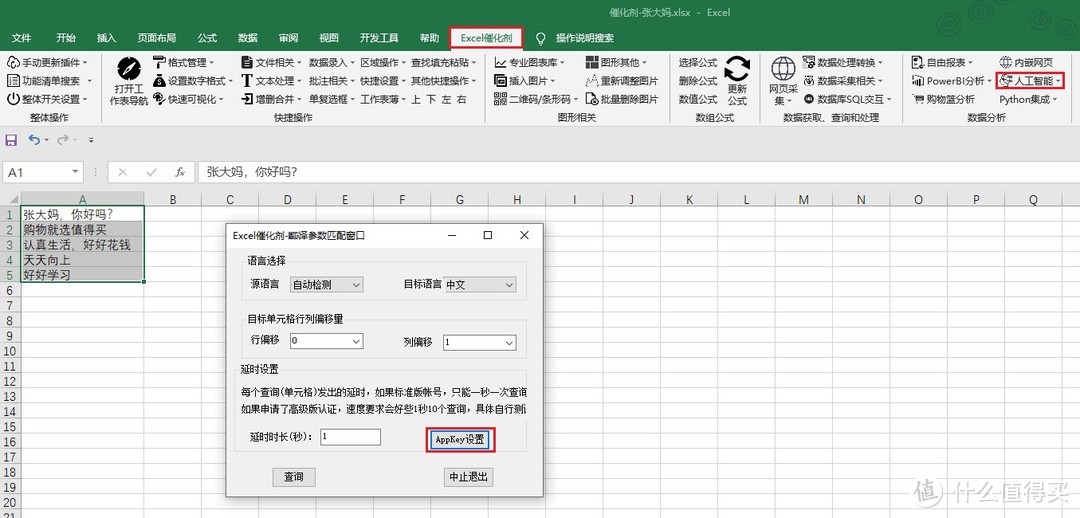The height and width of the screenshot is (518, 1080).
Task: Open the 行偏移 combo box
Action: click(x=355, y=341)
